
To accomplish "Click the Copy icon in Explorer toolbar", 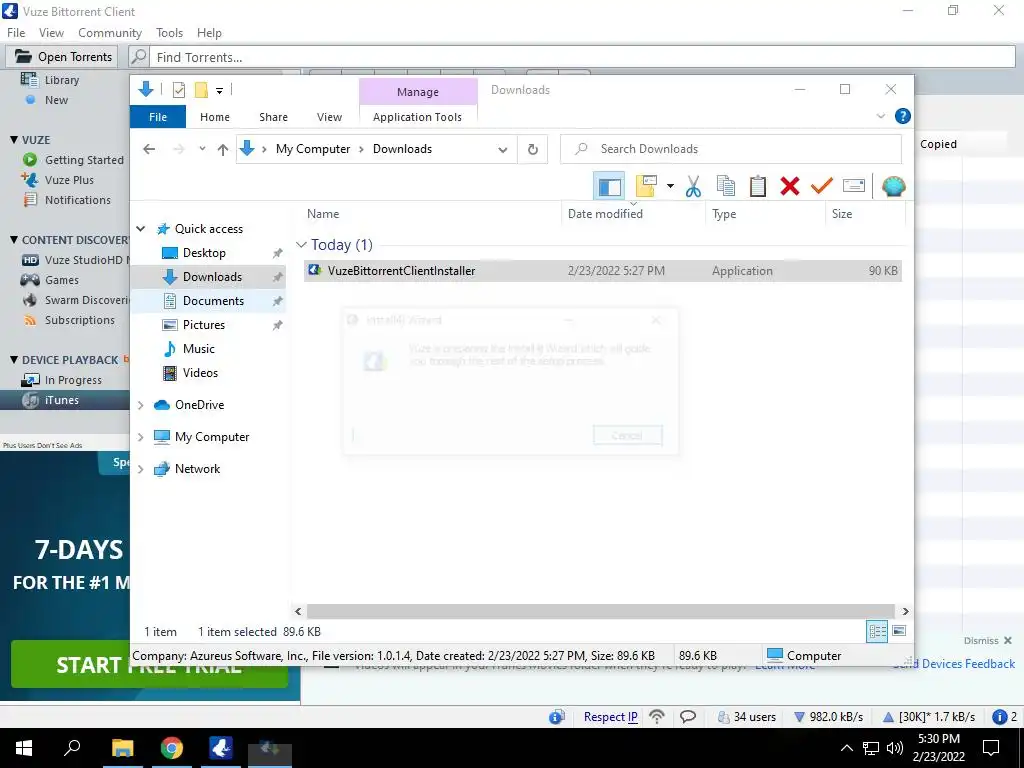I will pos(726,187).
